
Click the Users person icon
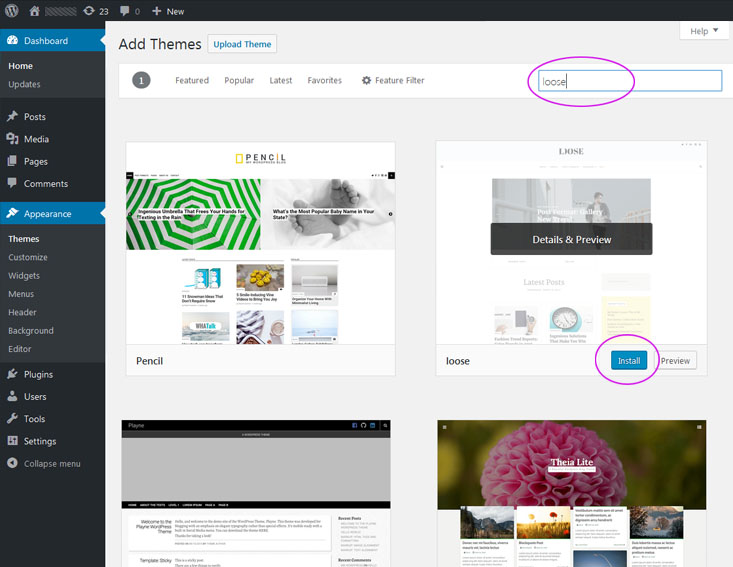click(x=13, y=396)
